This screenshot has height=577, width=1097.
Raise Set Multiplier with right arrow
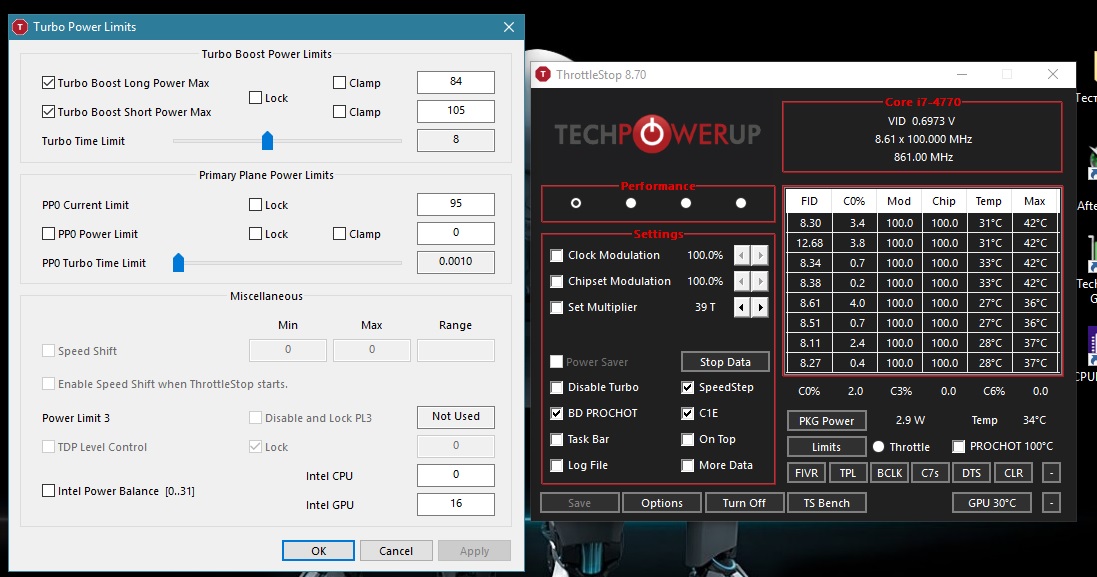tap(760, 307)
